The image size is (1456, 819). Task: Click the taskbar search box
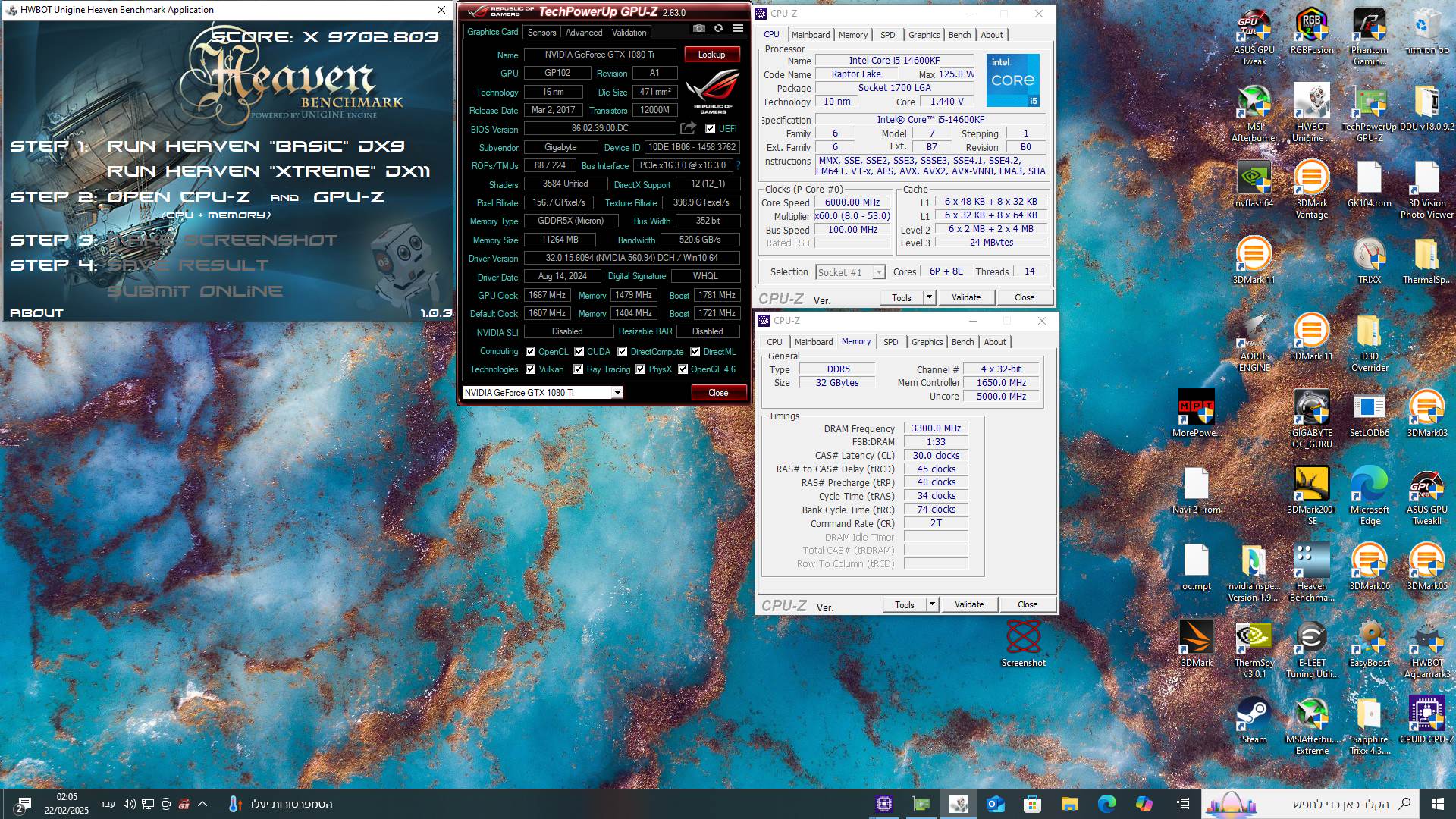coord(1310,804)
